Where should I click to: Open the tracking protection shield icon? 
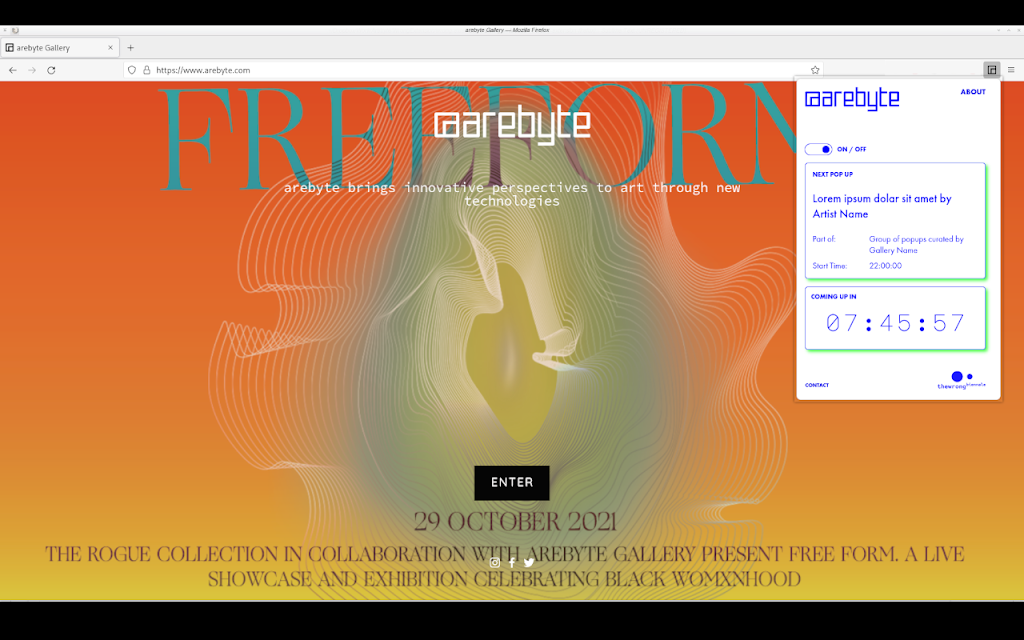(x=132, y=70)
